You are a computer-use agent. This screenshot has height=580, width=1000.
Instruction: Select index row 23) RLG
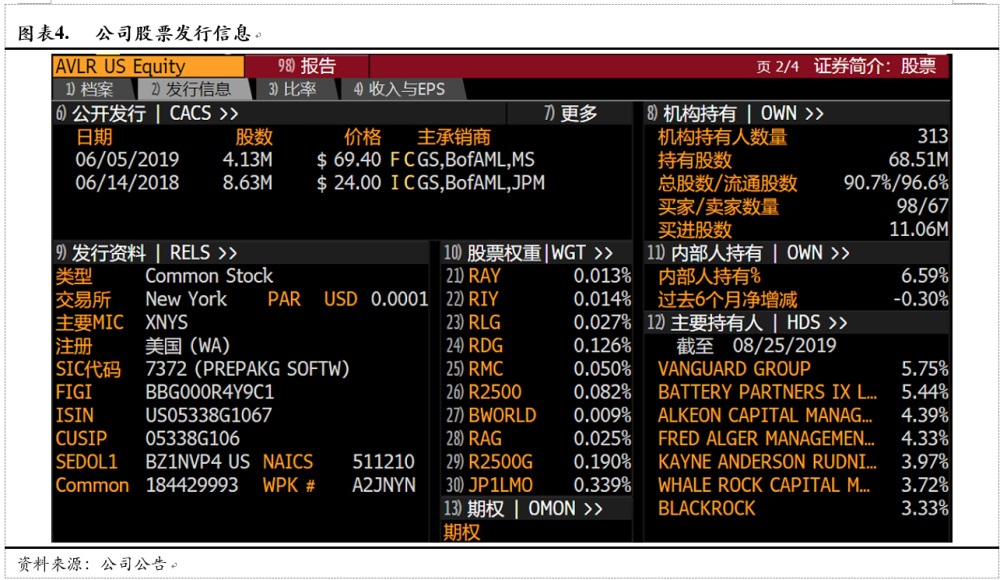tap(538, 322)
